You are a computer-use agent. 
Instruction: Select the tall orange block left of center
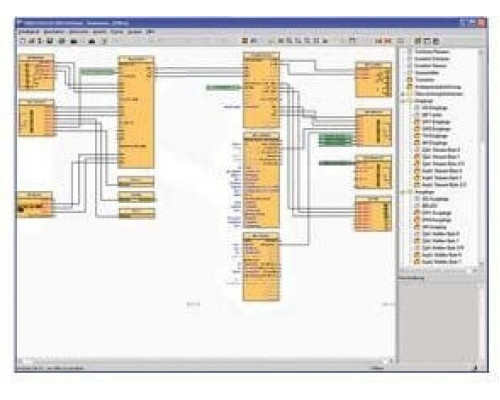coord(136,112)
